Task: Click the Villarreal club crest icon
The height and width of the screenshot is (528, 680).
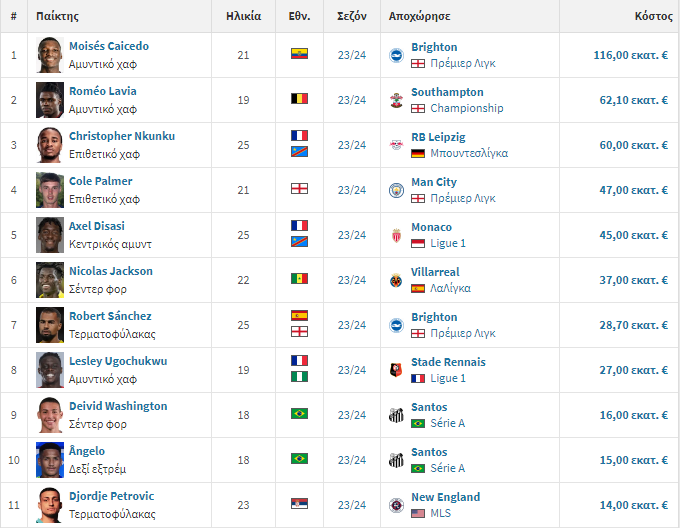Action: (x=396, y=280)
